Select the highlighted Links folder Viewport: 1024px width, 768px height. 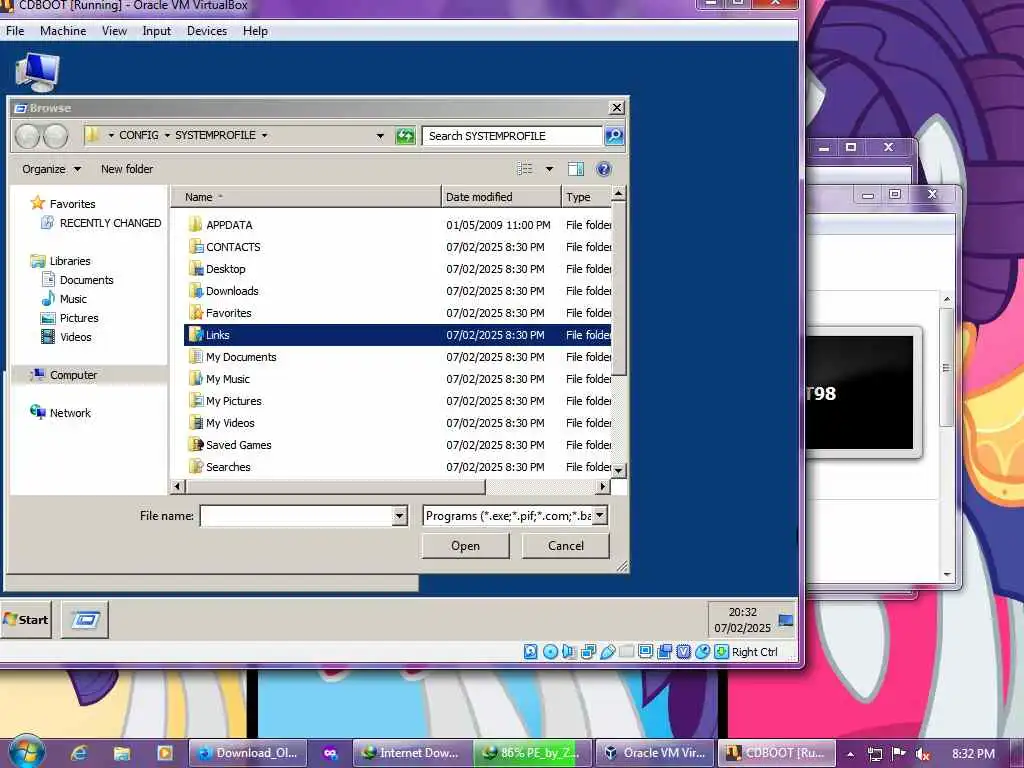point(398,335)
